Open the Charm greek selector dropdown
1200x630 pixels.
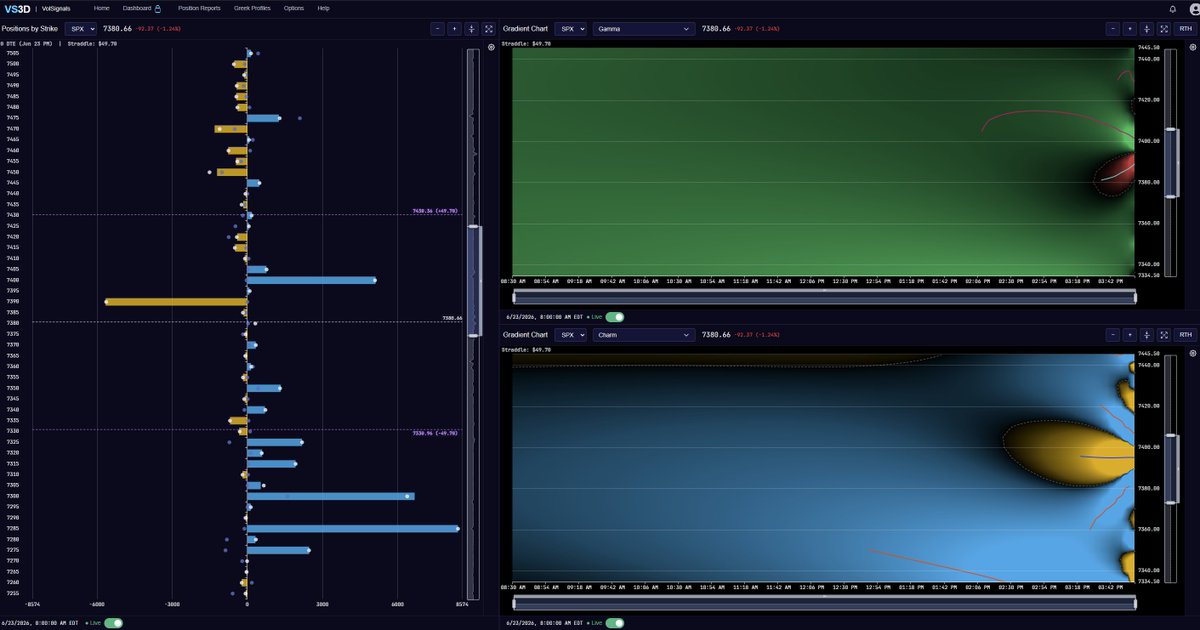(x=643, y=335)
